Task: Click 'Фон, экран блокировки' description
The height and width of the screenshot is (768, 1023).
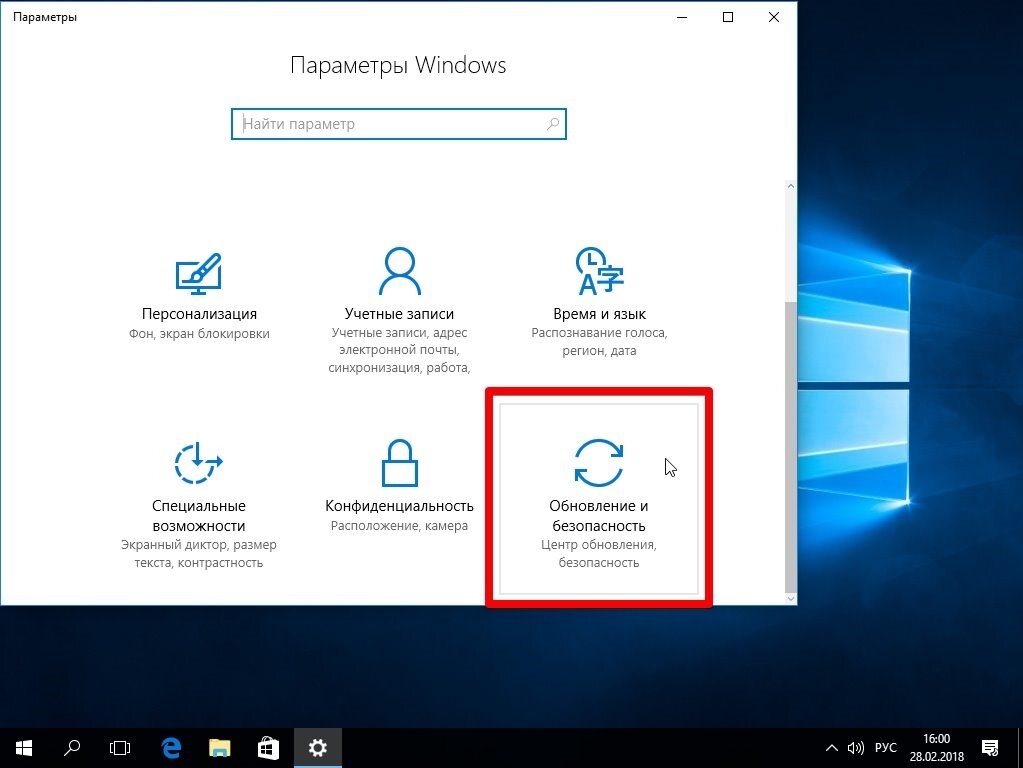Action: (x=199, y=333)
